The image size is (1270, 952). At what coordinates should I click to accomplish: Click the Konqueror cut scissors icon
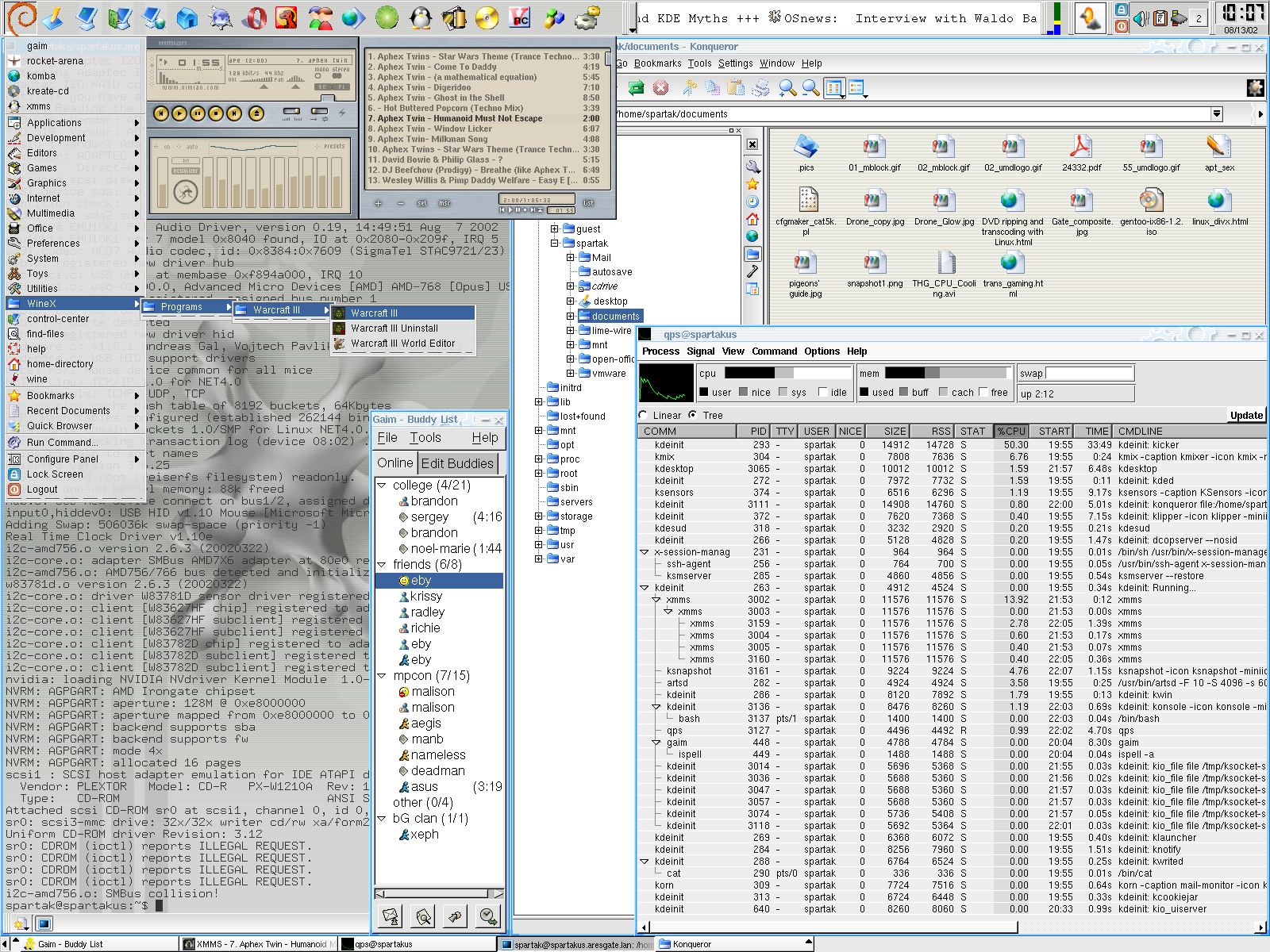(x=689, y=88)
